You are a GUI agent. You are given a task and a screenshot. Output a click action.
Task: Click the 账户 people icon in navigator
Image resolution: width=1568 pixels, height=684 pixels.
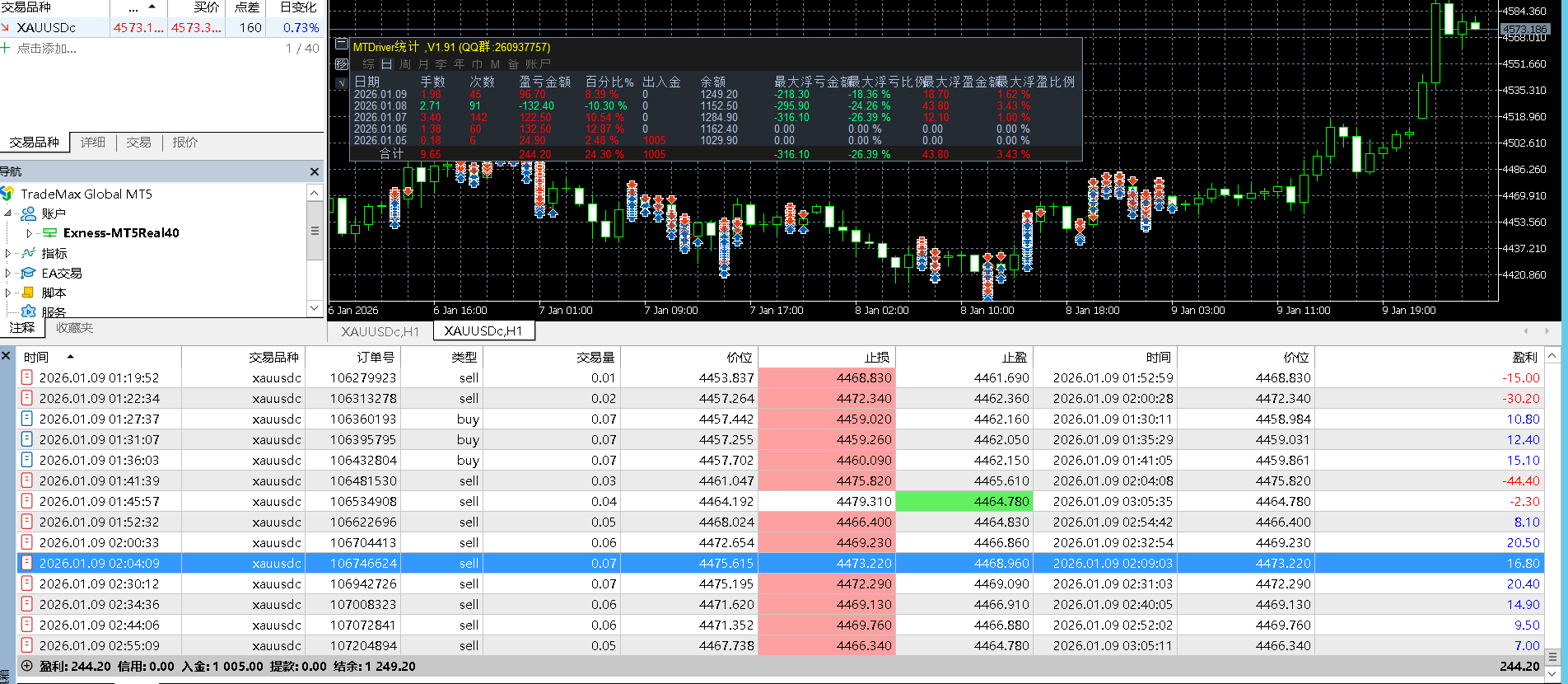coord(29,213)
